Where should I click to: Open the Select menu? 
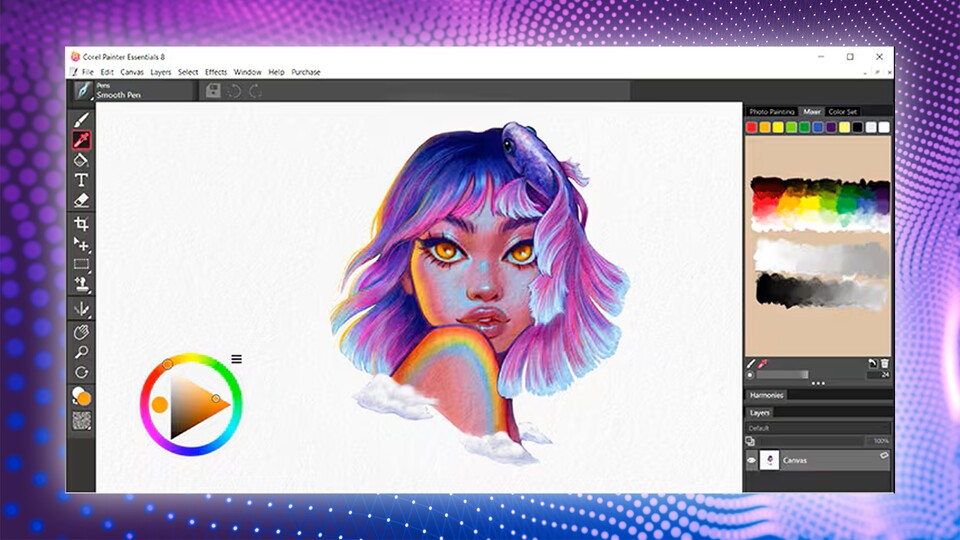click(x=188, y=72)
